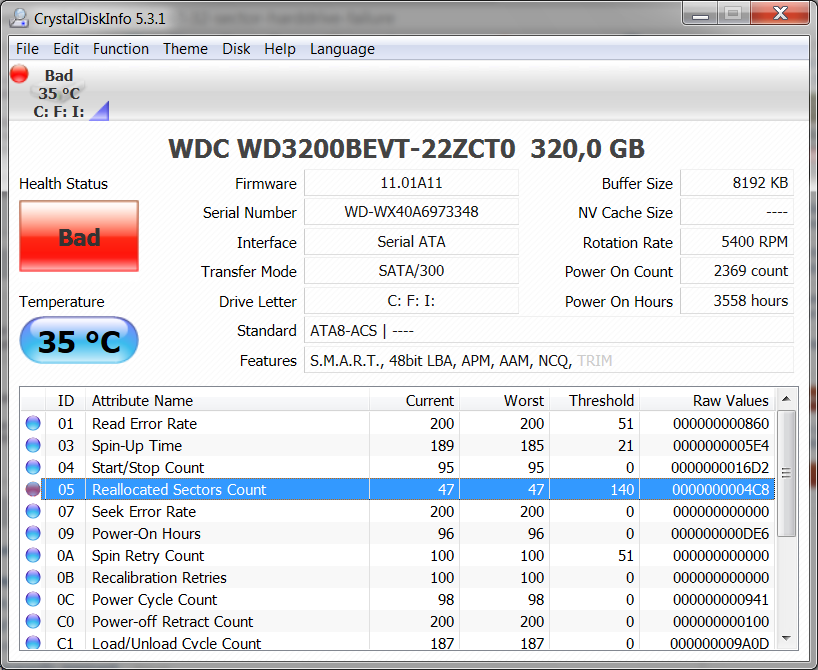Click the Rotation Rate 5400 RPM field
Screen dimensions: 818x670
coord(737,242)
